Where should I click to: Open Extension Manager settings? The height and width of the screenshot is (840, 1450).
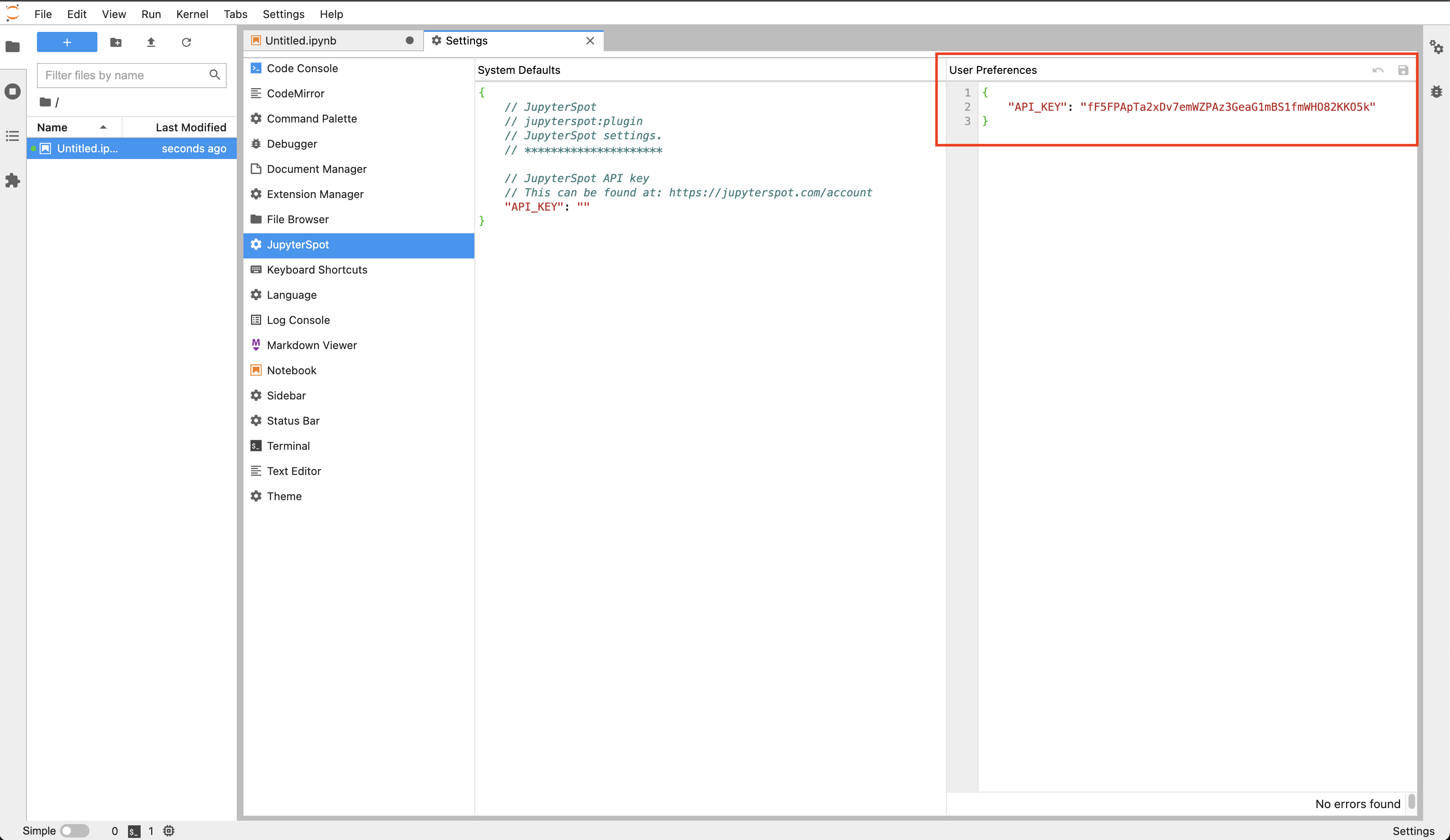click(359, 194)
